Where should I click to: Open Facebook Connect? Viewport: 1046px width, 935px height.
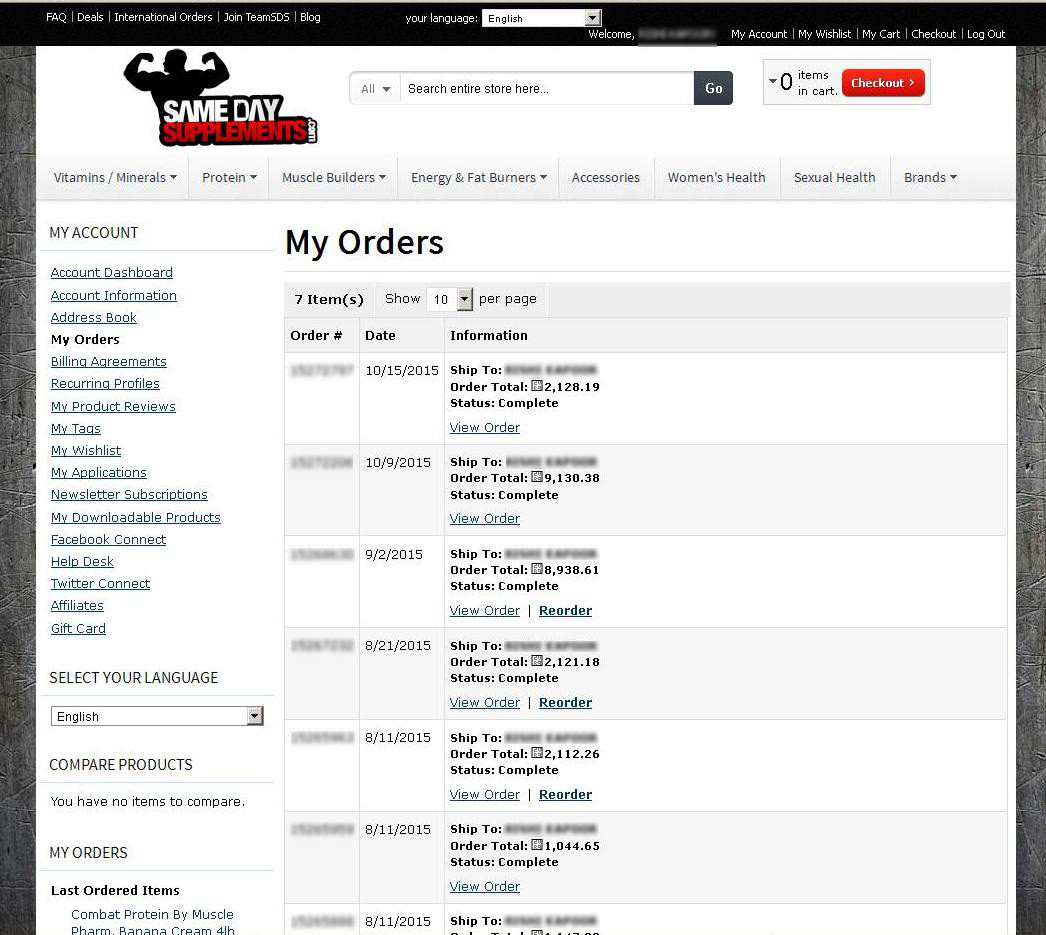[x=108, y=540]
